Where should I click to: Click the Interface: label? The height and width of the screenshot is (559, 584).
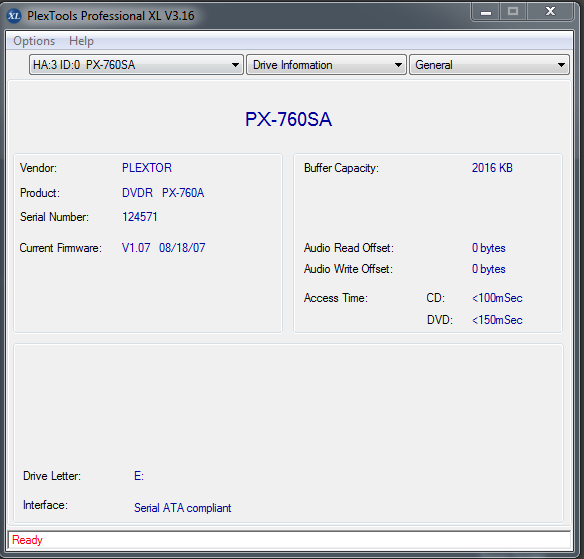(x=45, y=505)
